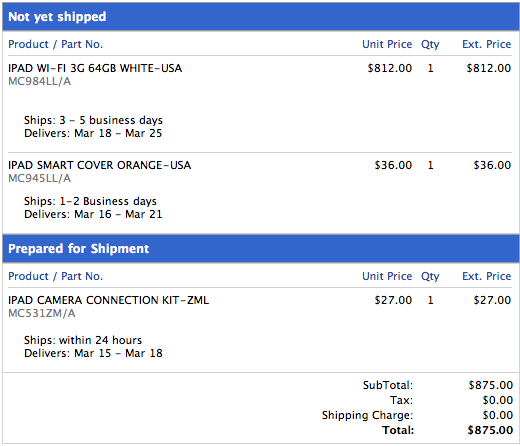Click the 'Ext. Price' header under Prepared for Shipment
Viewport: 520px width, 446px height.
point(486,276)
